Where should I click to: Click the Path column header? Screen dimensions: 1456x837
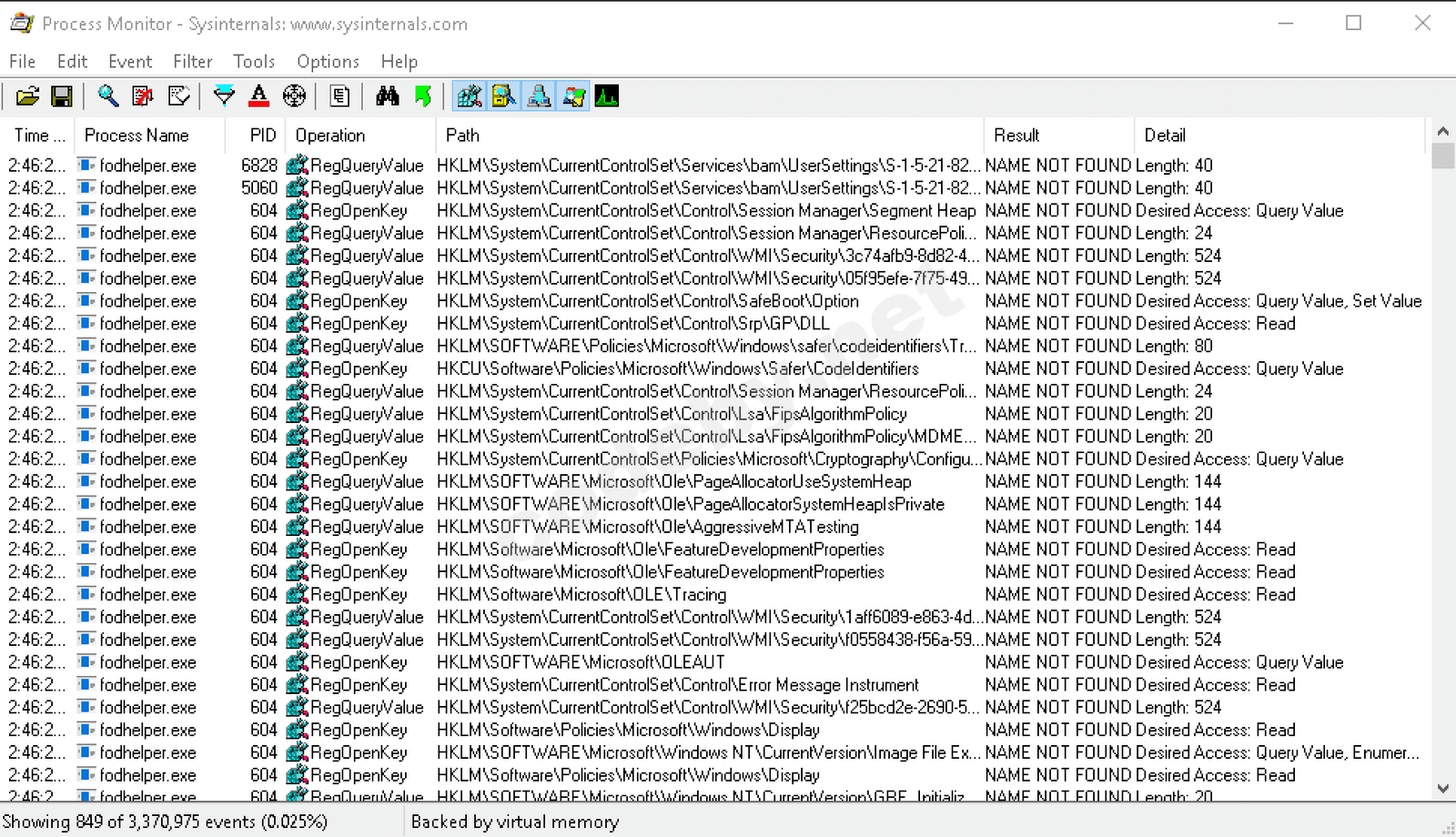point(710,136)
